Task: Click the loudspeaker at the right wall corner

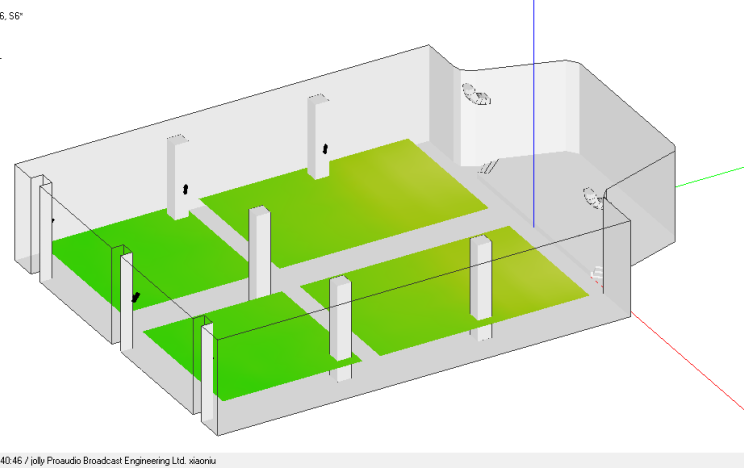Action: pos(594,197)
